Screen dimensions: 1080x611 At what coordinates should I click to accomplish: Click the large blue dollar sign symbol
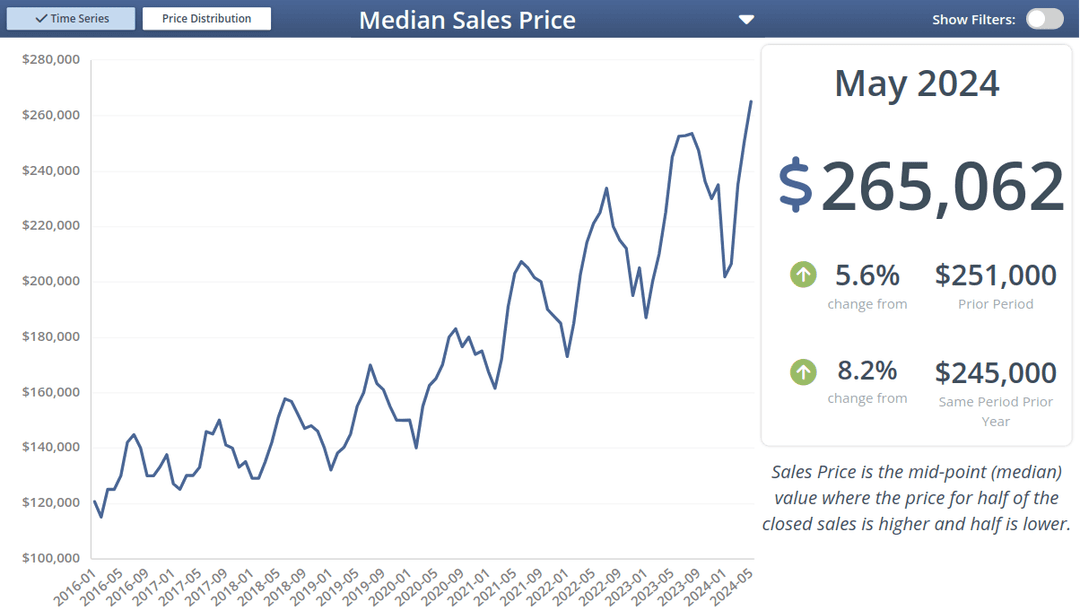796,185
